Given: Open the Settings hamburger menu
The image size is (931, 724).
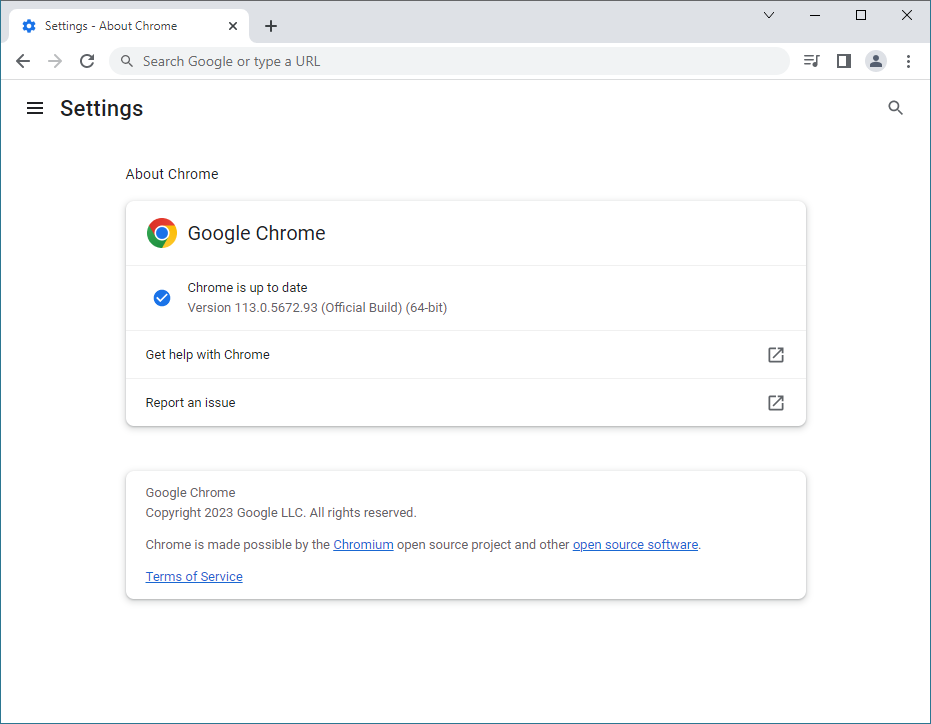Looking at the screenshot, I should [35, 108].
